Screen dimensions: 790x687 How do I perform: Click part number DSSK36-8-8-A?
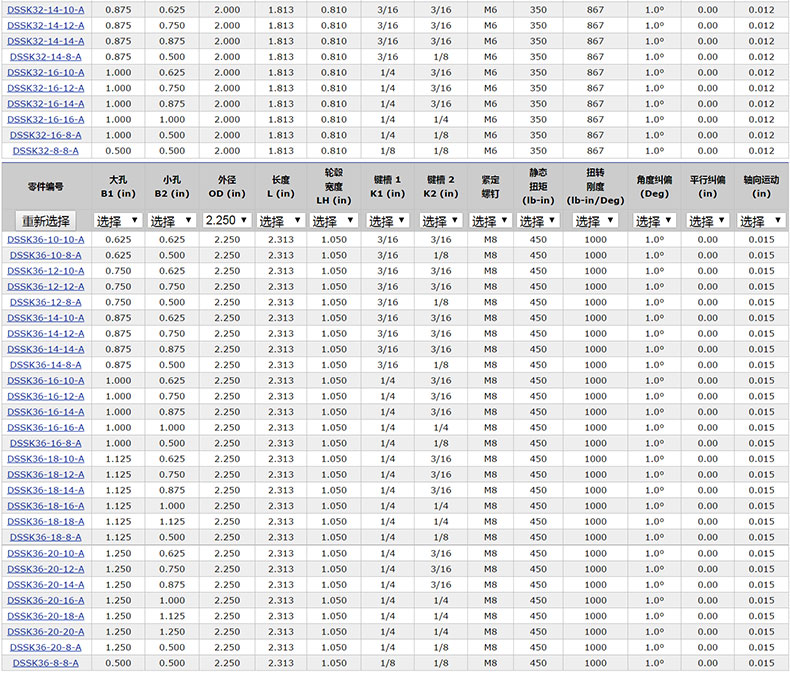click(x=46, y=663)
